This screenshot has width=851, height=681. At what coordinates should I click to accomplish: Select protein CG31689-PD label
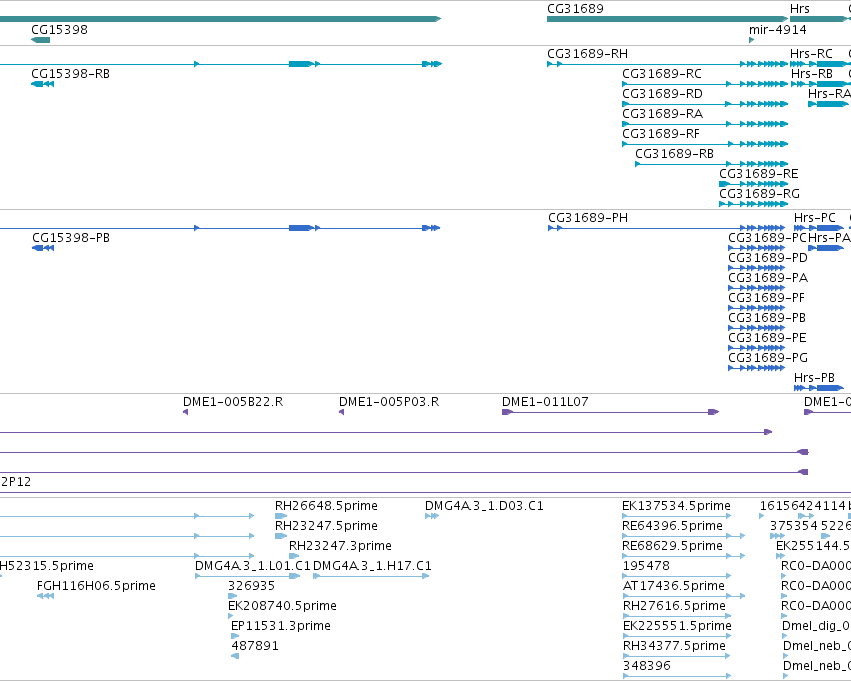tap(767, 258)
